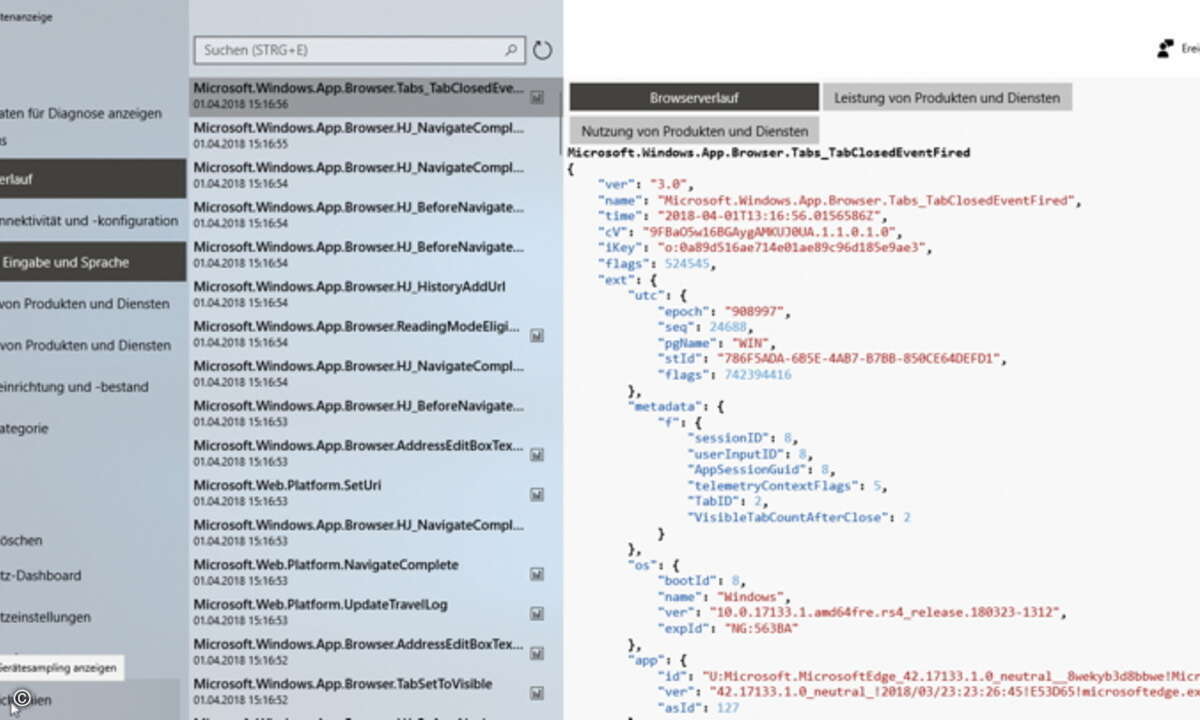Click sampling icon on UpdateTravelLog row
This screenshot has height=720, width=1200.
point(537,614)
